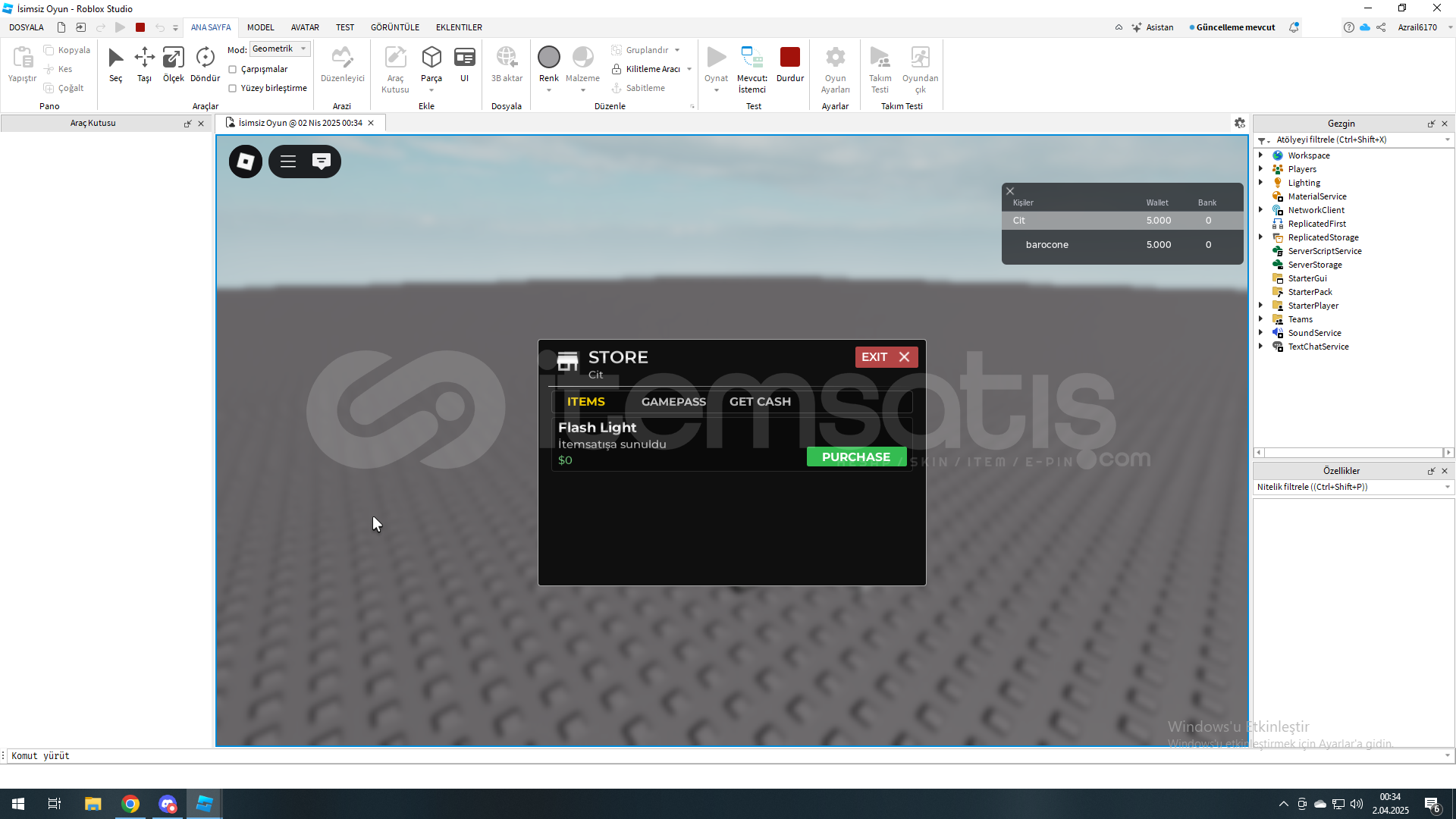
Task: Choose the Ölçek (Scale) tool
Action: pos(174,64)
